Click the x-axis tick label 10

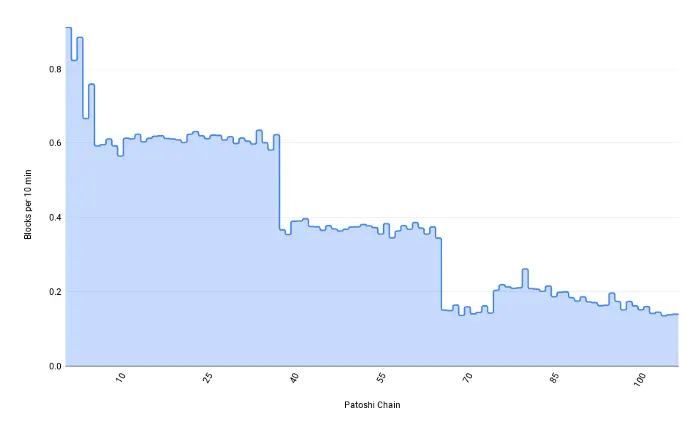(122, 378)
